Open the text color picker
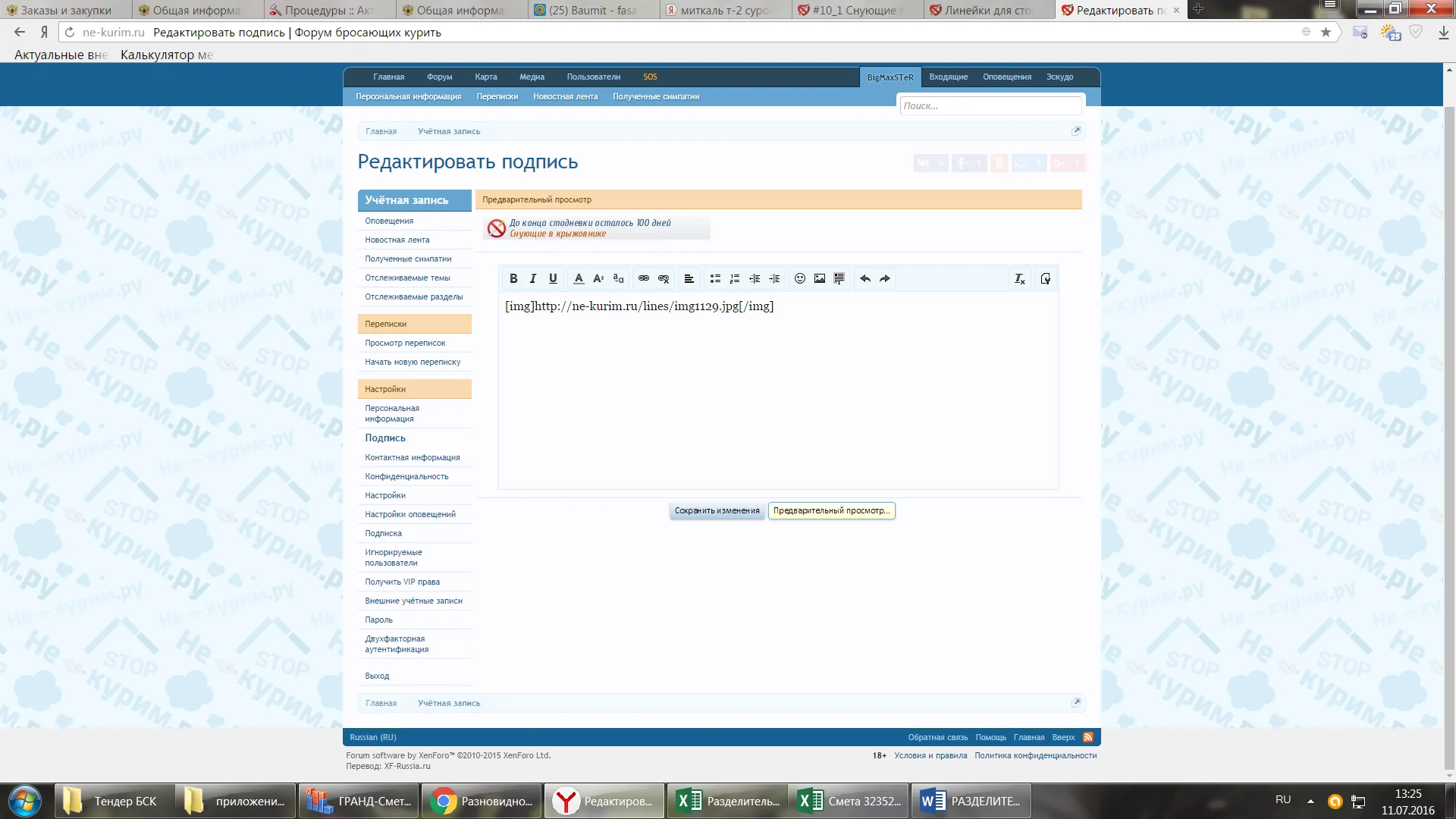Viewport: 1456px width, 819px height. point(579,279)
